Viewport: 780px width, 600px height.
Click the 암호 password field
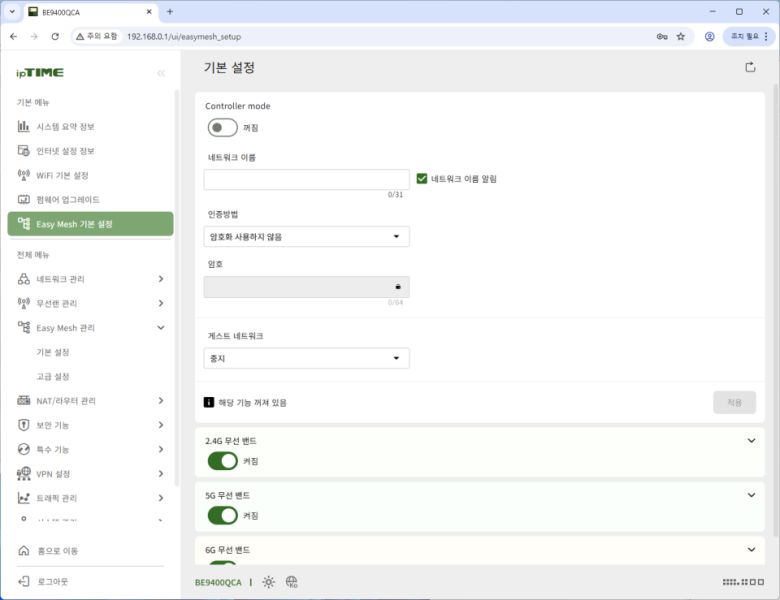(x=306, y=287)
